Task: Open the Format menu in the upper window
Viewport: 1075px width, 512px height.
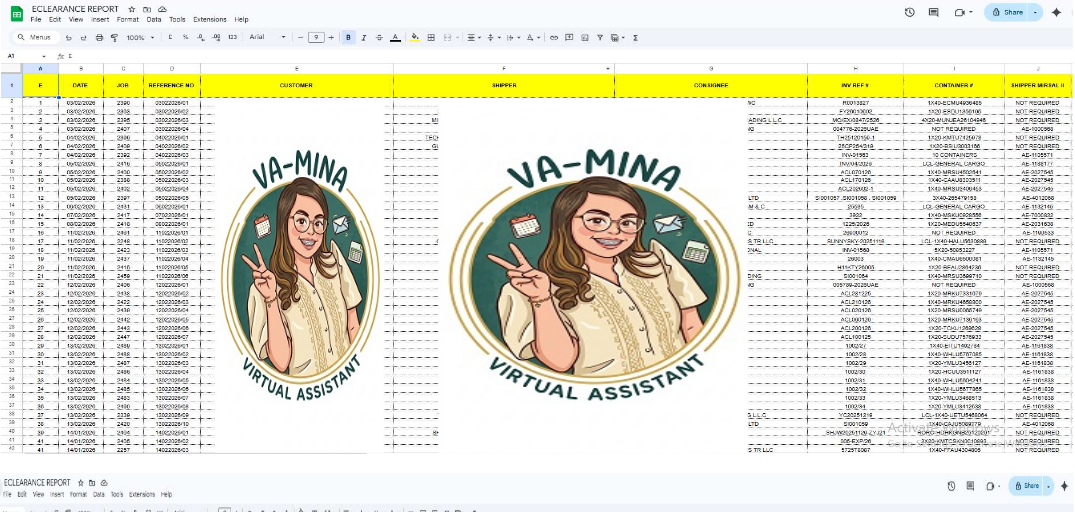Action: click(128, 20)
